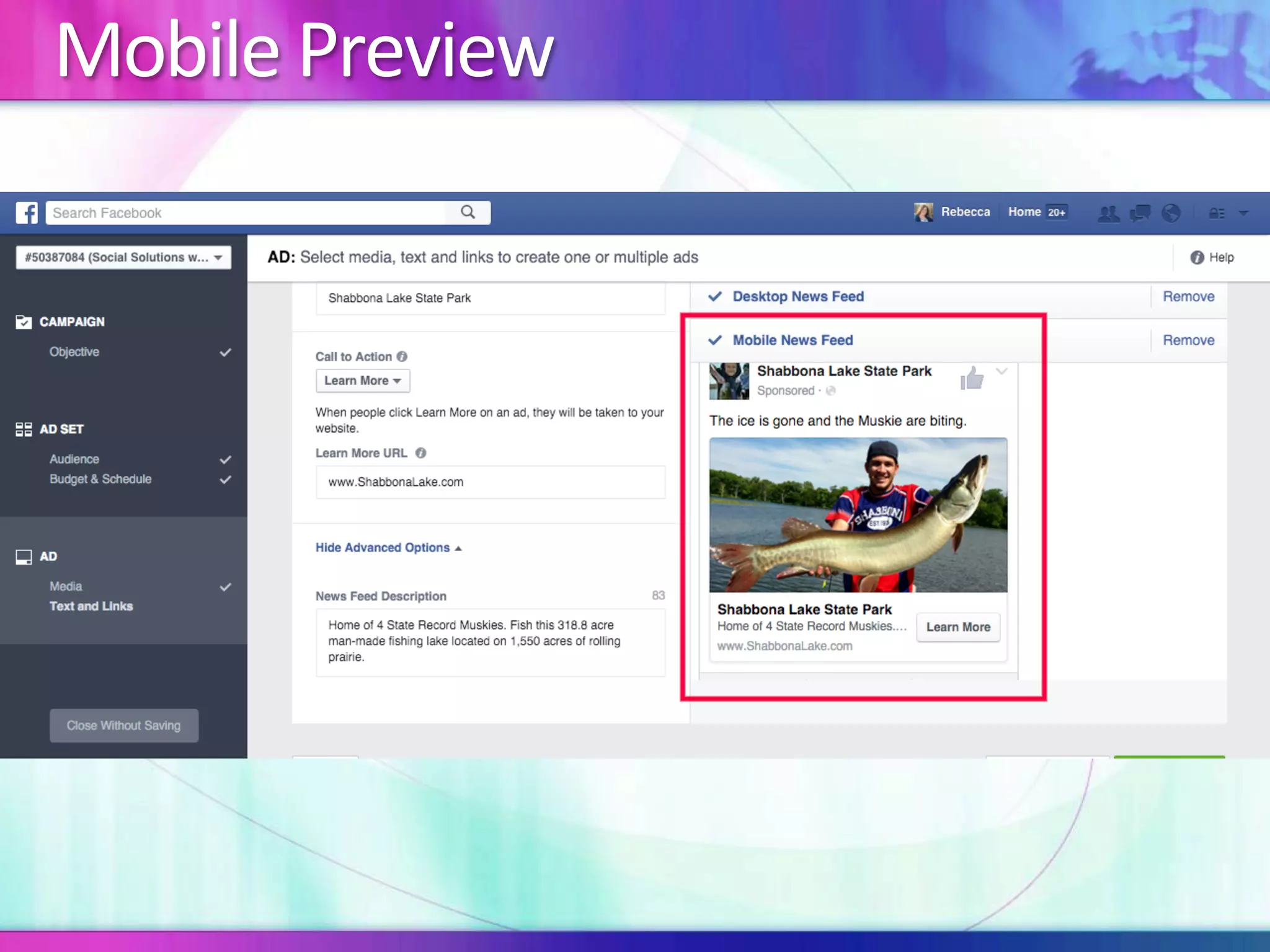Click the Sponsored label in preview

point(785,390)
